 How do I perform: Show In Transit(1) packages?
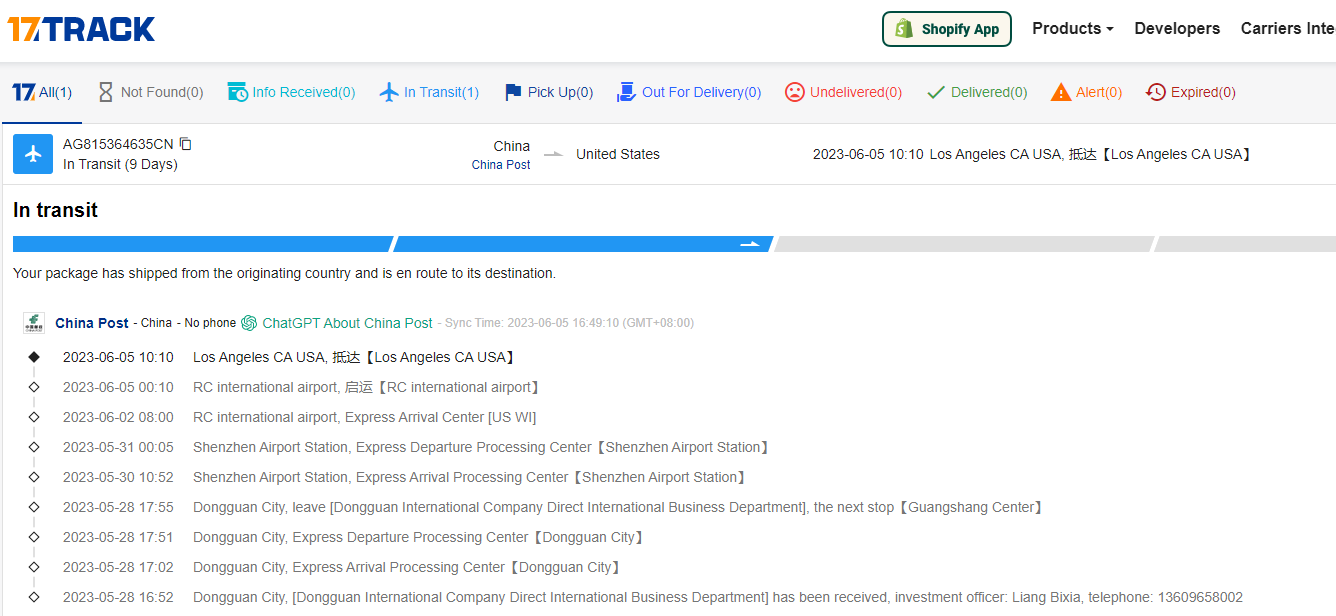[429, 92]
